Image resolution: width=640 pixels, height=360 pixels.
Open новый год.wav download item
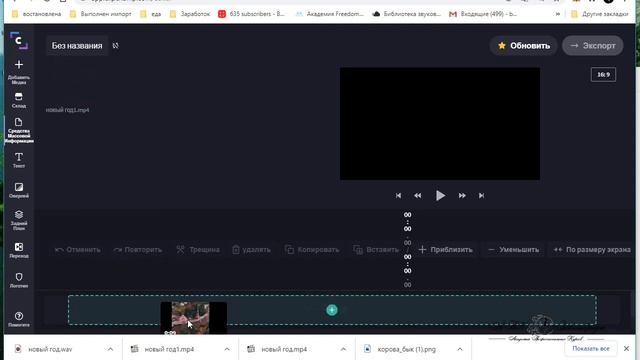point(50,349)
